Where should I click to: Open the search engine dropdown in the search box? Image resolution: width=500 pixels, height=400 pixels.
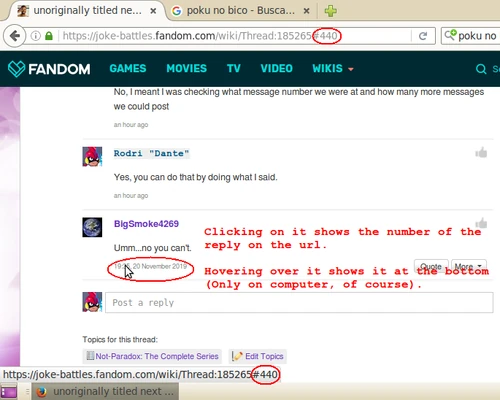(450, 35)
